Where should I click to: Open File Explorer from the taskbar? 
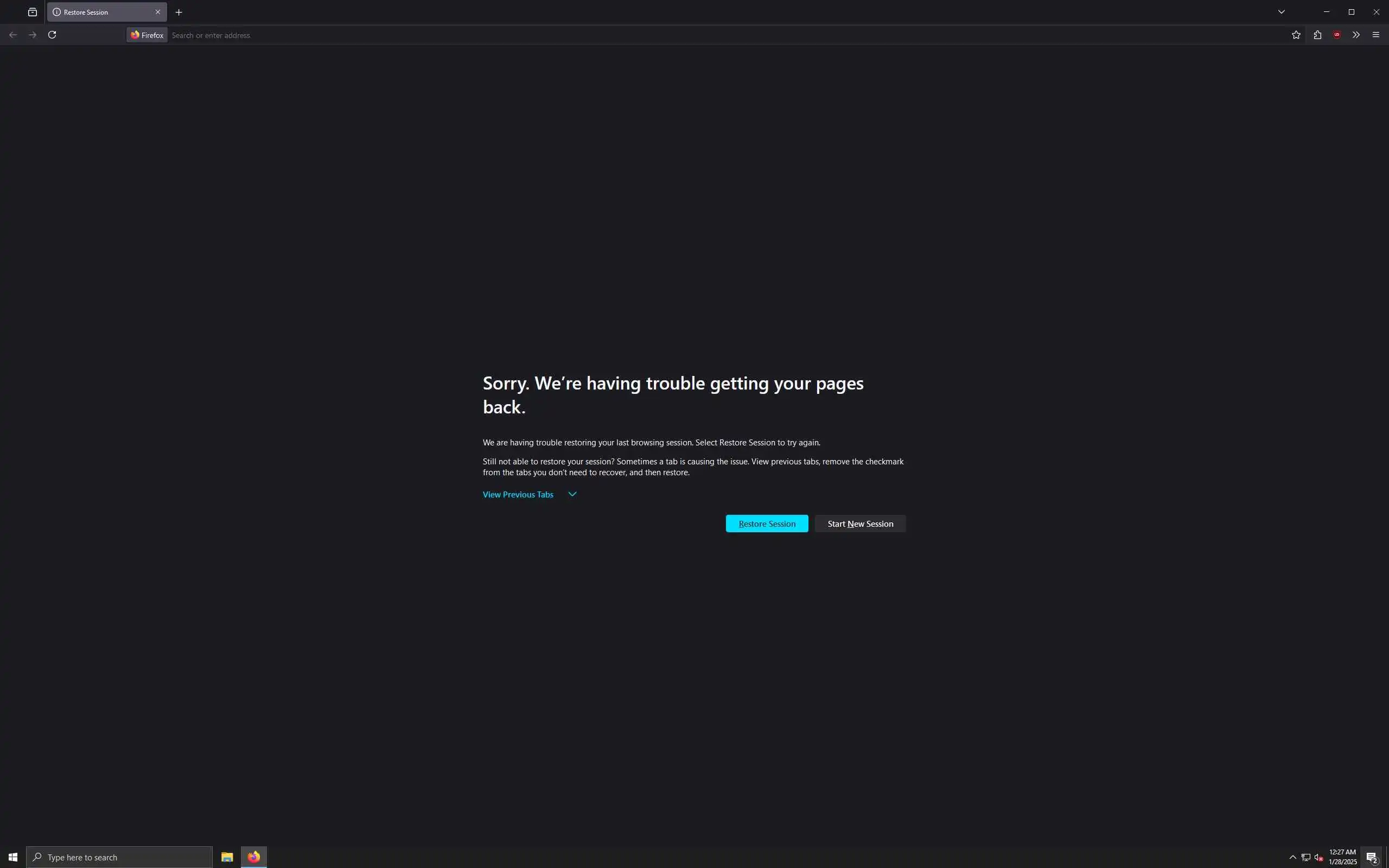(x=227, y=857)
